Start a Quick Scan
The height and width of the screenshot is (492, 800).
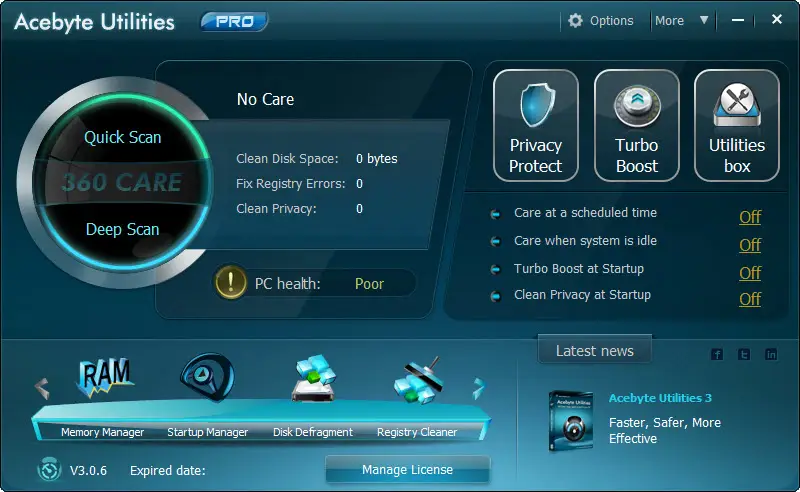click(122, 137)
